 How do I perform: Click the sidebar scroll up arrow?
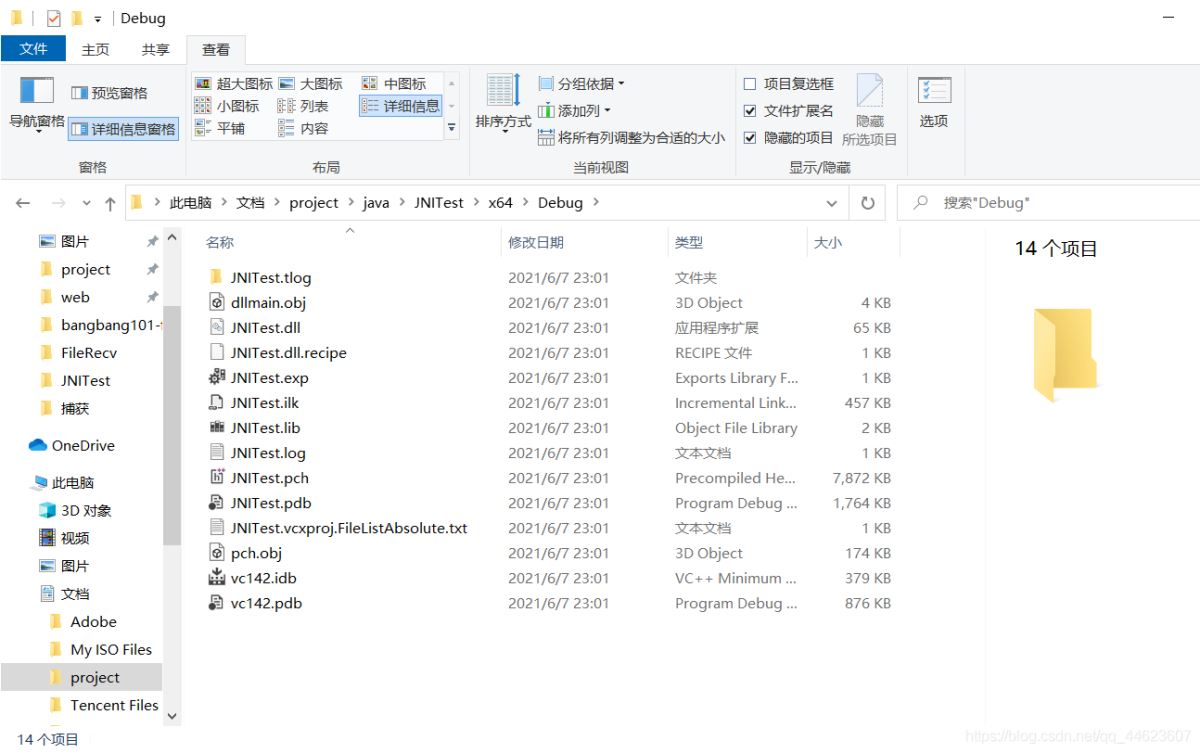point(172,239)
